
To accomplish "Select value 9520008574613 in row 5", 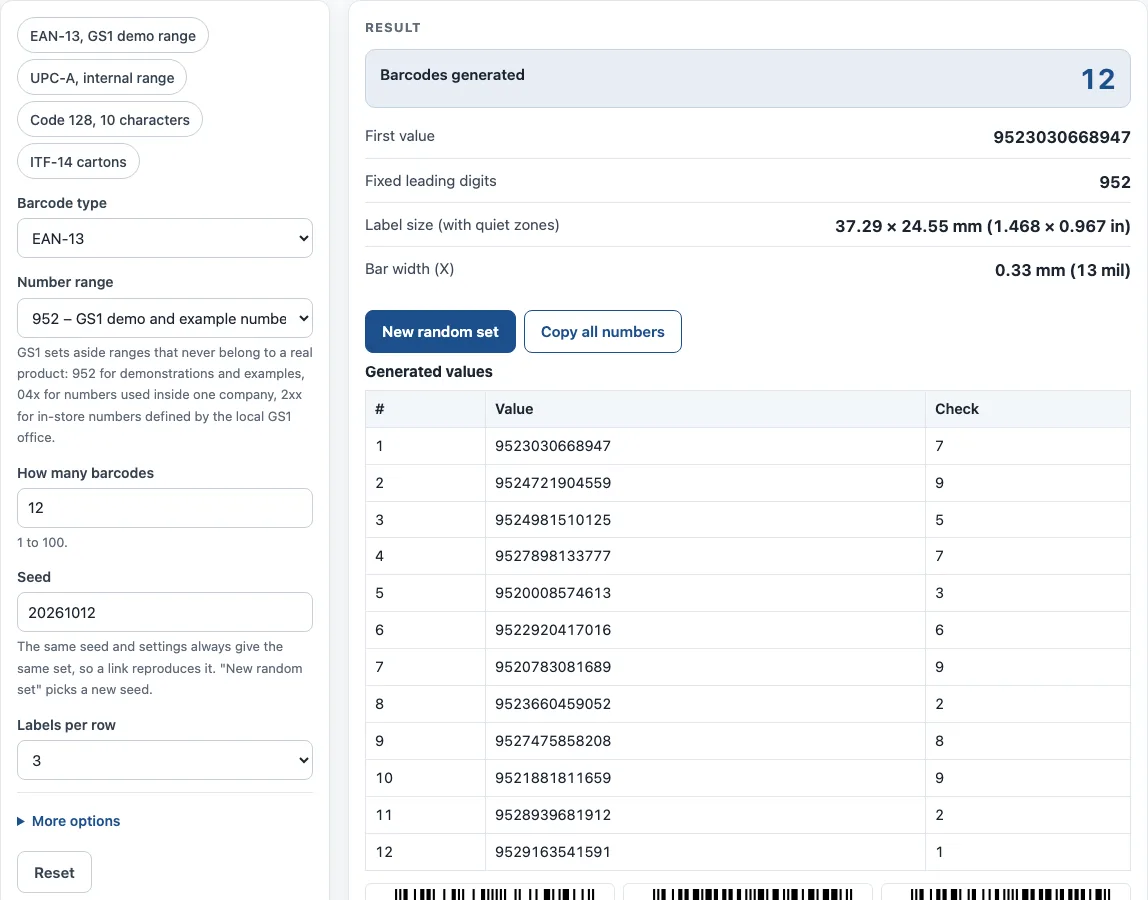I will click(553, 592).
